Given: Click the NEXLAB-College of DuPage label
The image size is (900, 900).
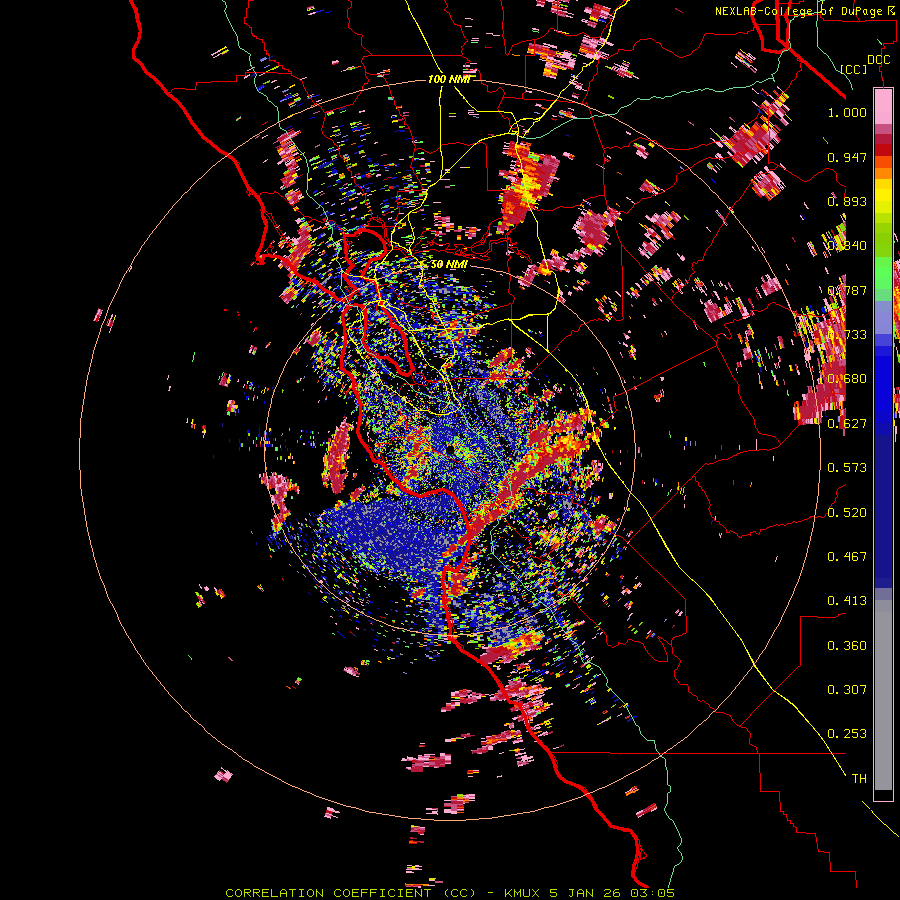Looking at the screenshot, I should (x=804, y=11).
